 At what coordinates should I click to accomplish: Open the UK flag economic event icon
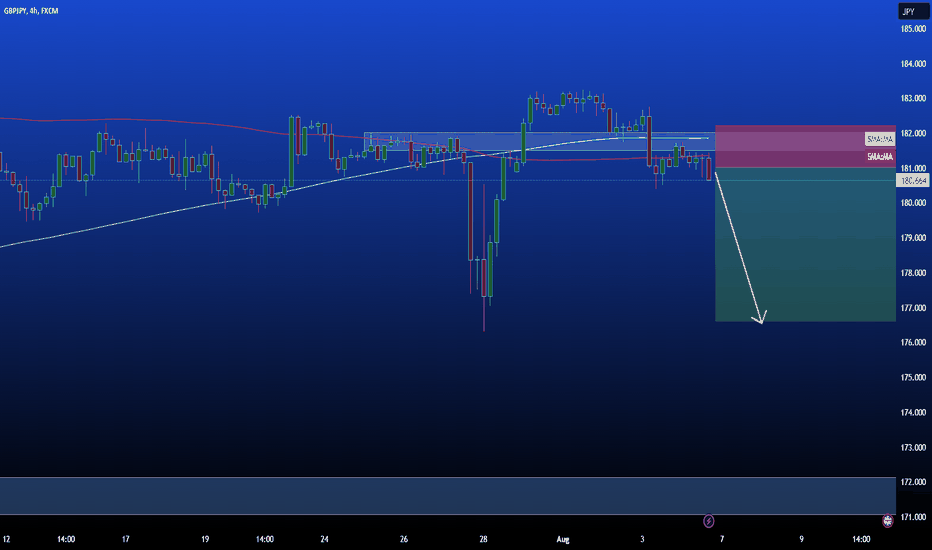[x=887, y=521]
